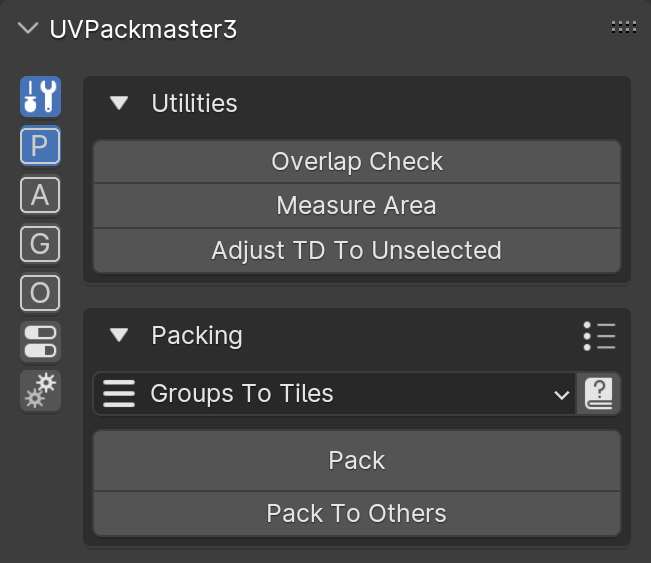
Task: Start packing with the Pack button
Action: (357, 460)
